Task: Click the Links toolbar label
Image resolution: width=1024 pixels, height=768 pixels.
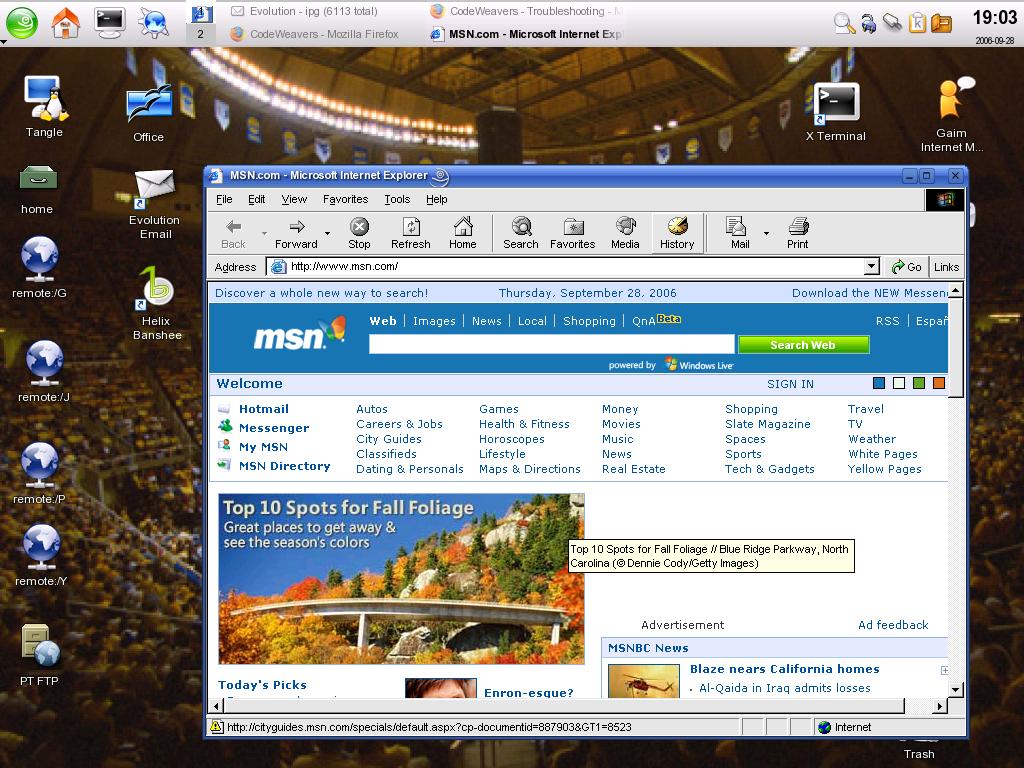Action: click(x=946, y=266)
